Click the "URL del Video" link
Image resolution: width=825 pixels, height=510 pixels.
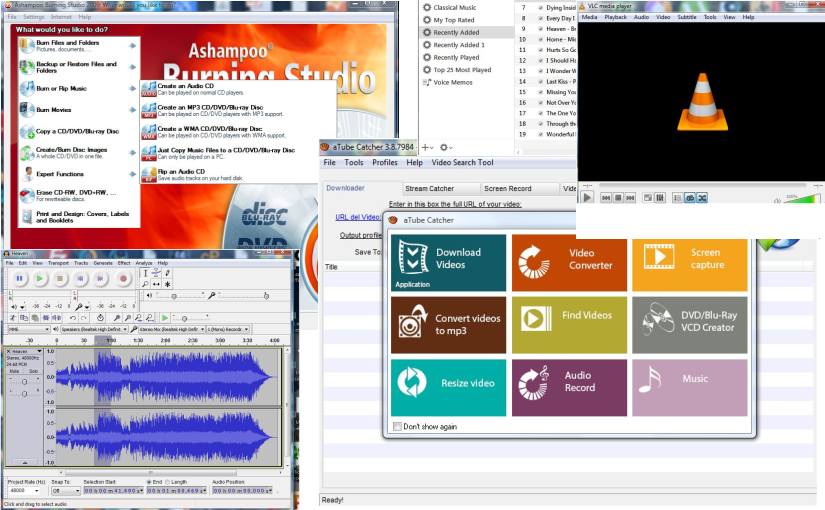[357, 217]
